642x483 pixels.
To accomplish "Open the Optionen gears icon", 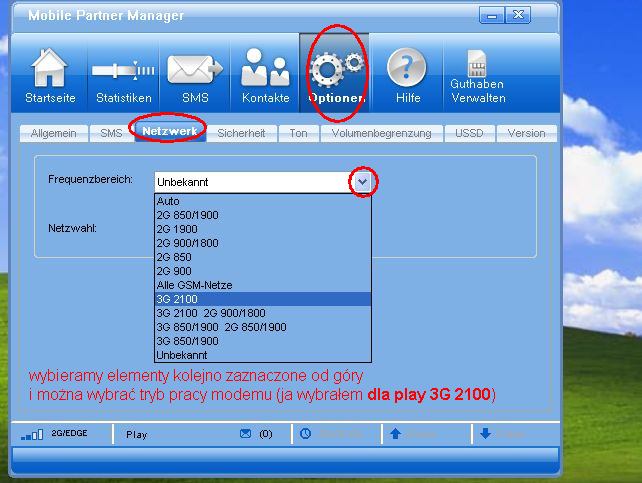I will coord(337,69).
